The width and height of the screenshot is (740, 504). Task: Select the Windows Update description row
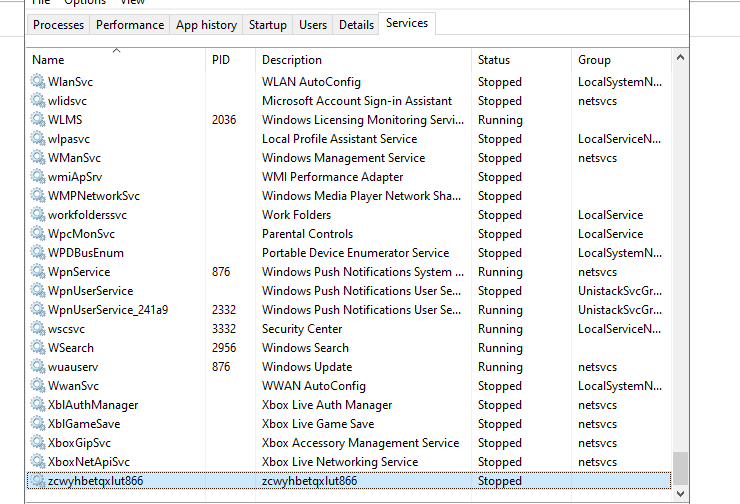pyautogui.click(x=307, y=367)
